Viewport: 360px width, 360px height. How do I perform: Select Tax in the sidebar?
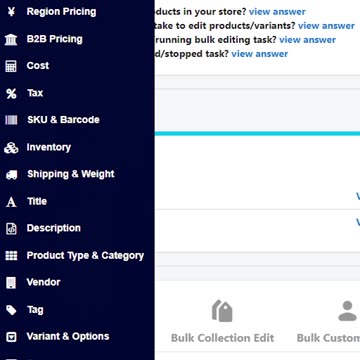[35, 93]
